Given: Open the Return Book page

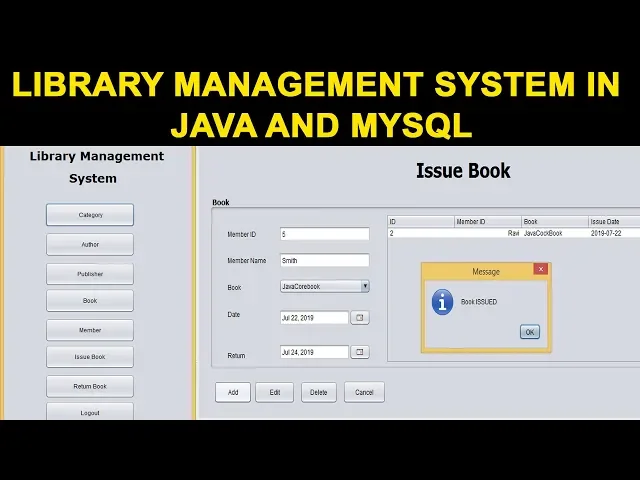Looking at the screenshot, I should click(90, 386).
